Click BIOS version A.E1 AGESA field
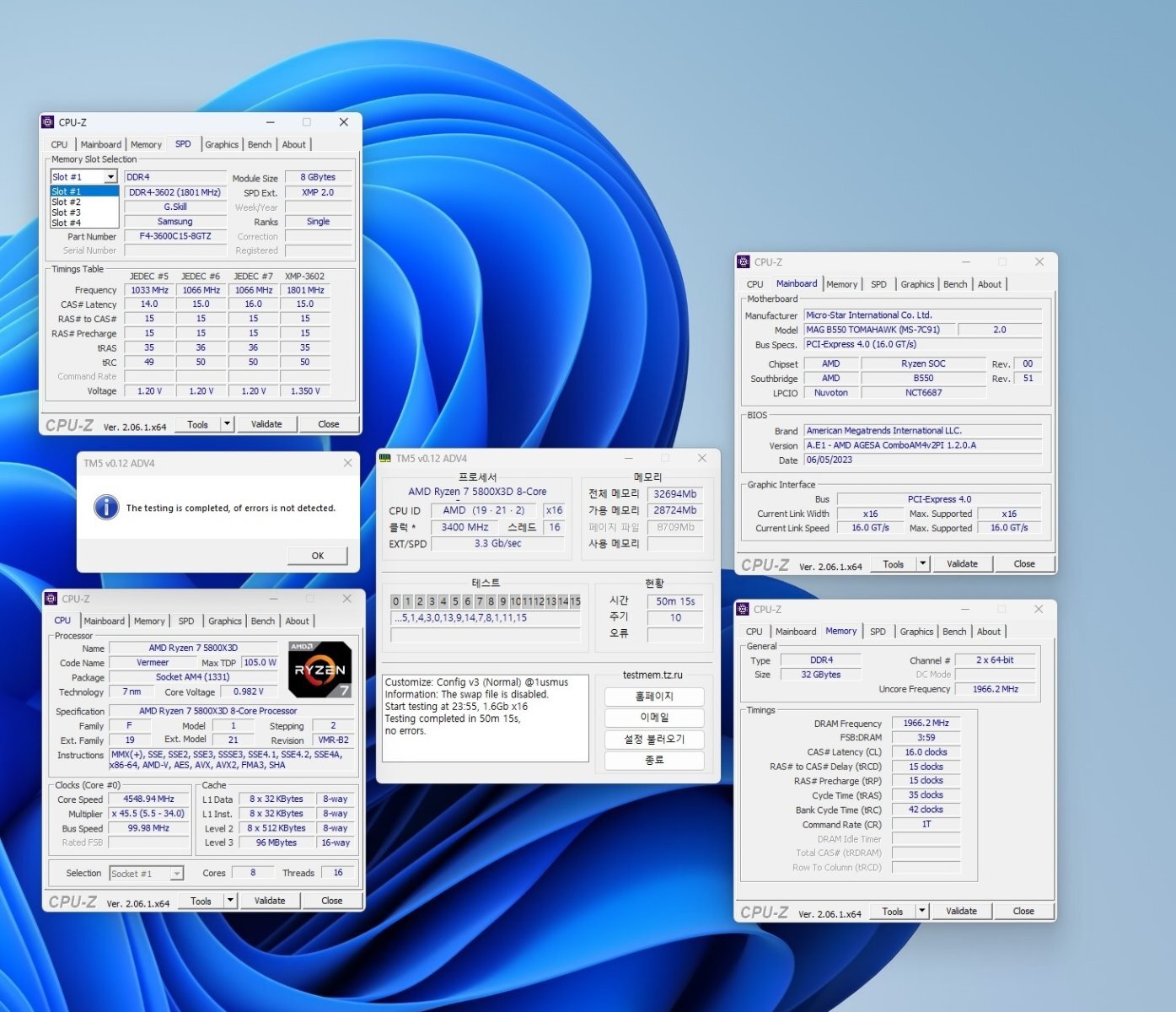The height and width of the screenshot is (1012, 1176). tap(923, 445)
